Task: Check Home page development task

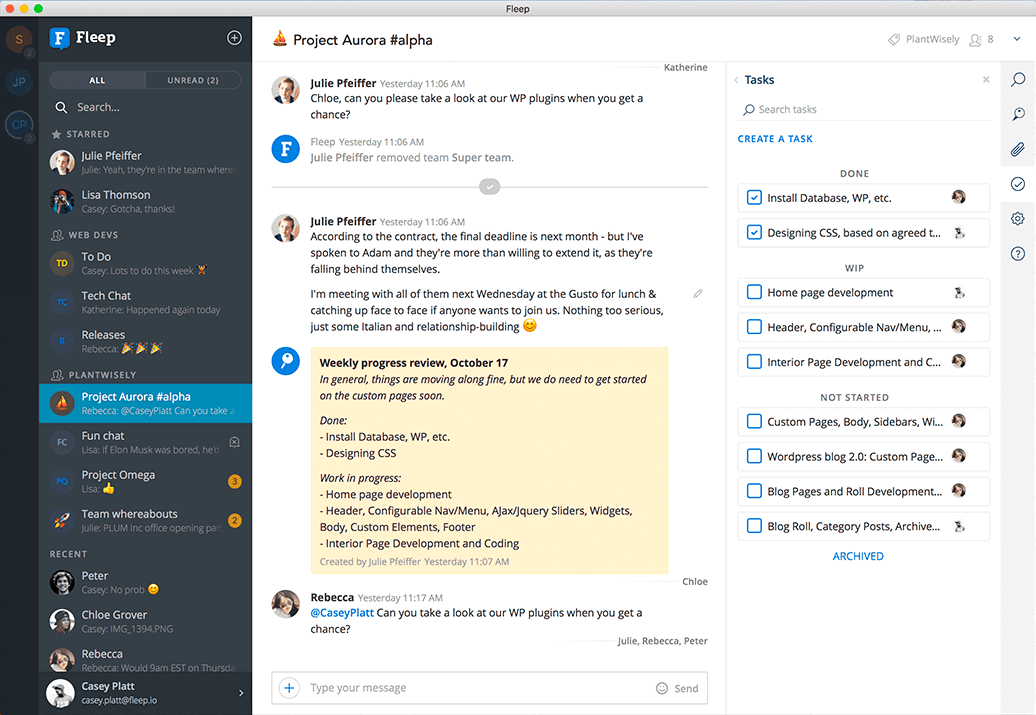Action: (x=754, y=292)
